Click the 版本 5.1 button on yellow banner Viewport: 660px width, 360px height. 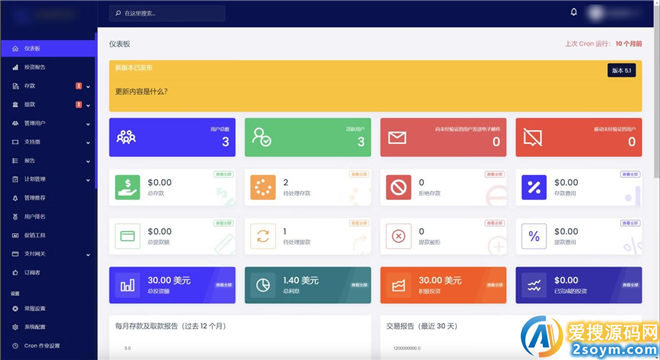point(621,70)
